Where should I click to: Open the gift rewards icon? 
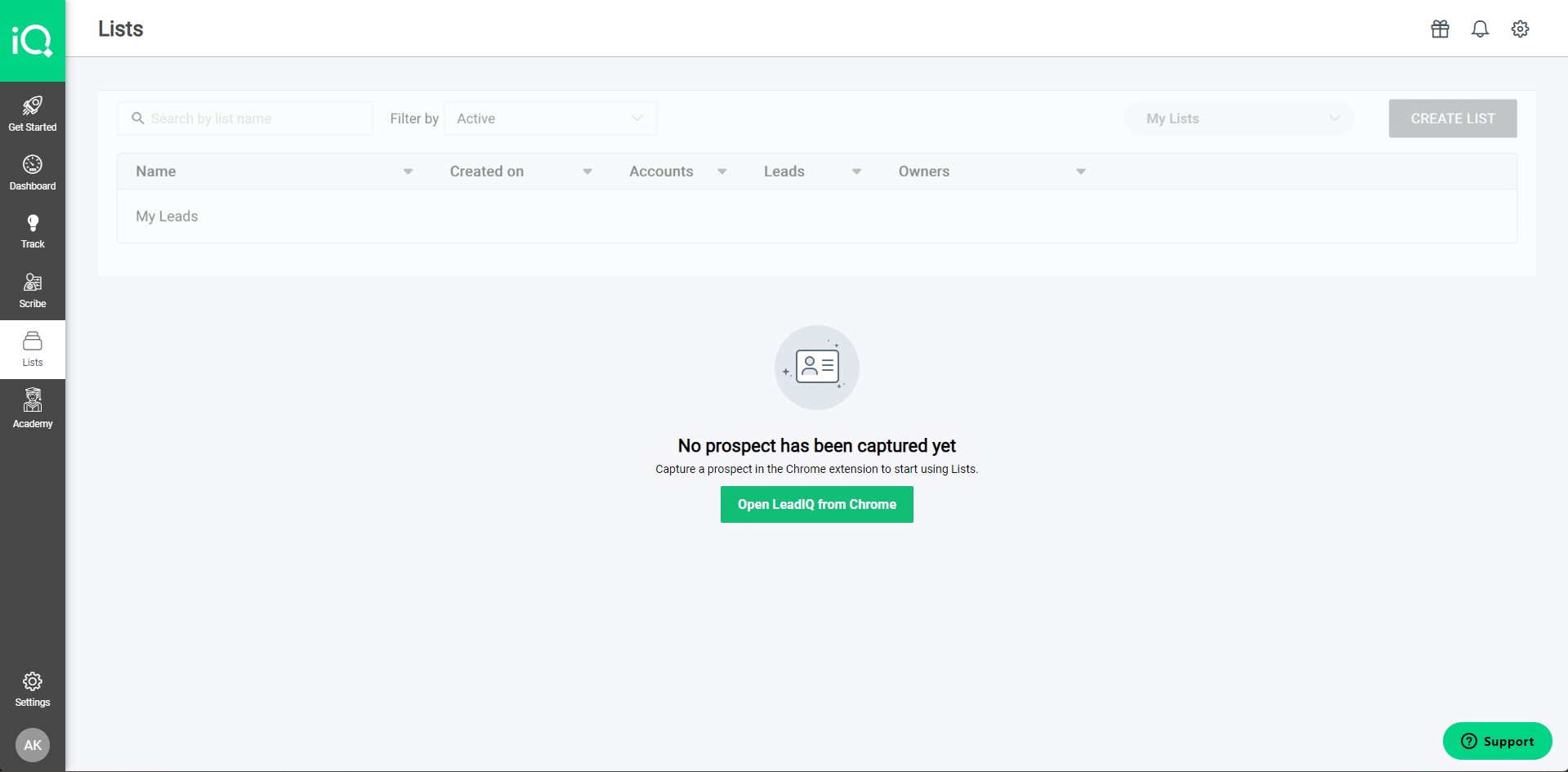(1440, 29)
